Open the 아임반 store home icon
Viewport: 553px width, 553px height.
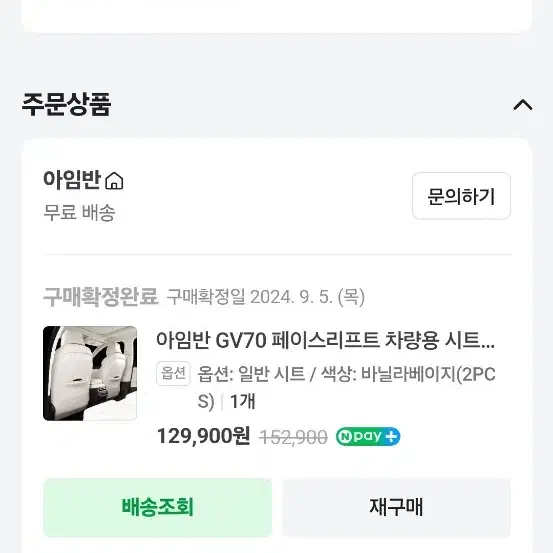point(114,181)
